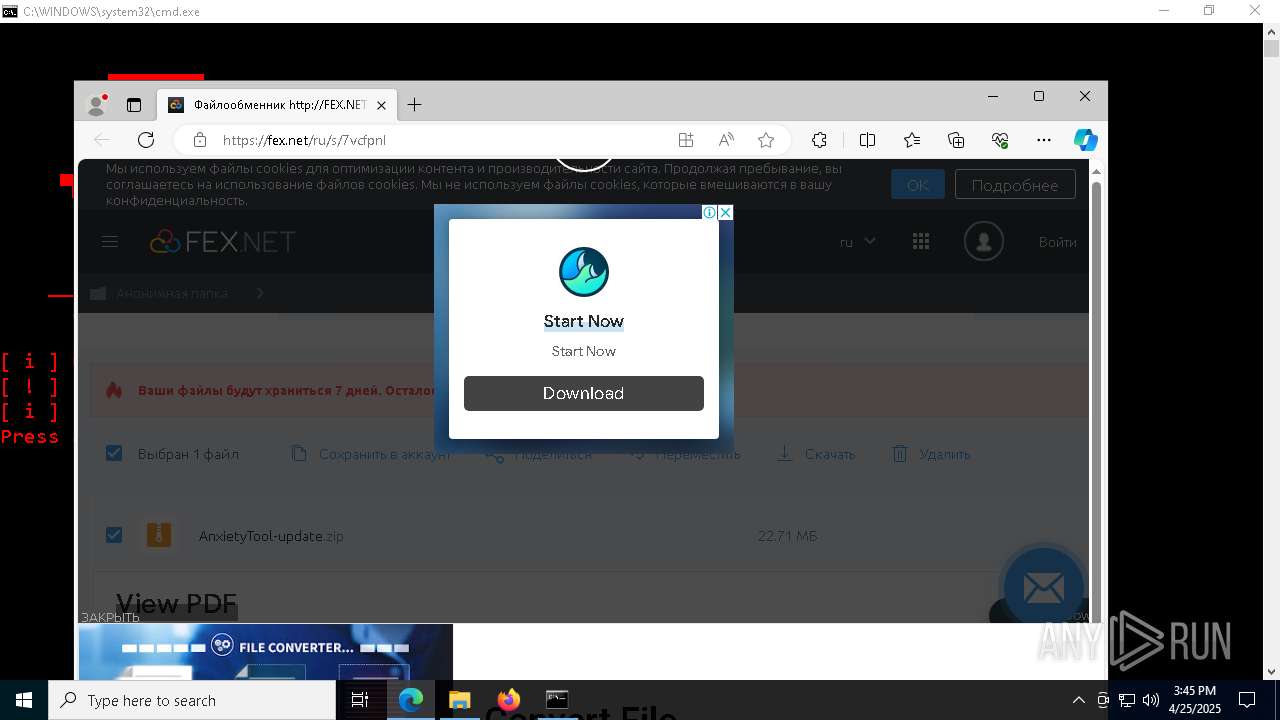Image resolution: width=1280 pixels, height=720 pixels.
Task: Refresh the Edge page
Action: click(x=146, y=140)
